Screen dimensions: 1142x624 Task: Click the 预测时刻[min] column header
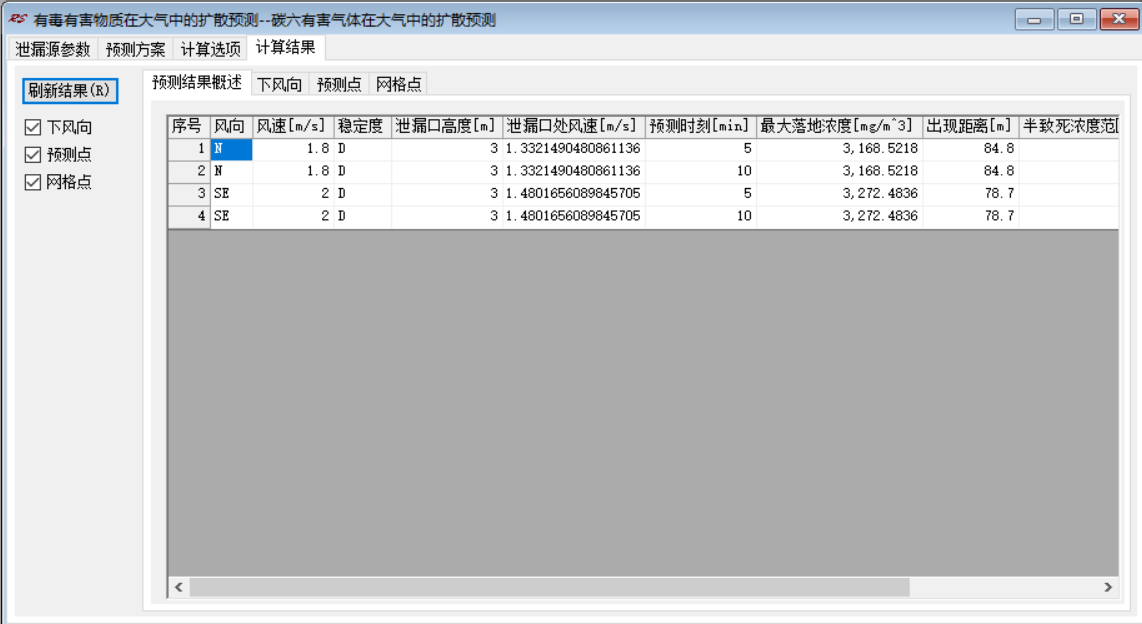point(700,126)
